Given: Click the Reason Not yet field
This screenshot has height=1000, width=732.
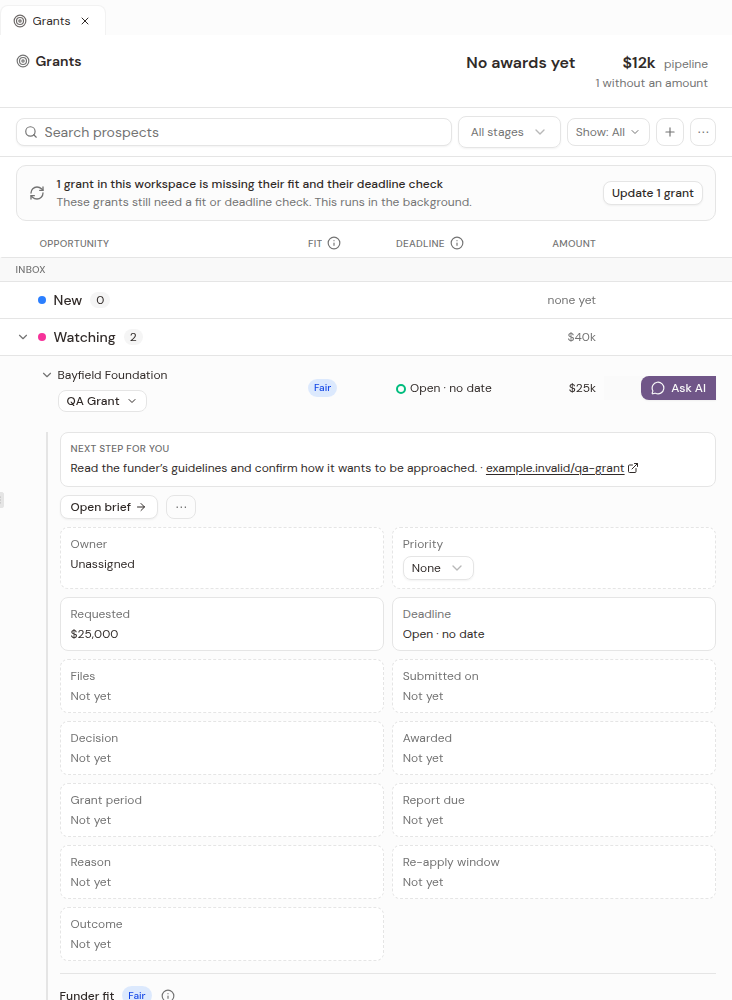Looking at the screenshot, I should (x=222, y=872).
